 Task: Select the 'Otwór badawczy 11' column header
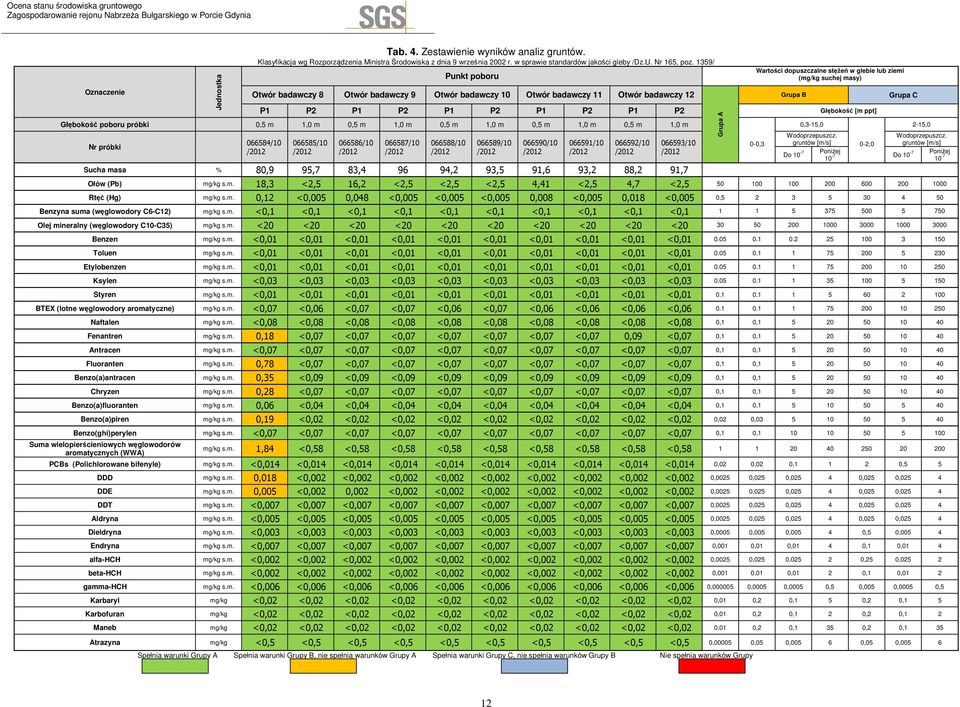click(563, 95)
